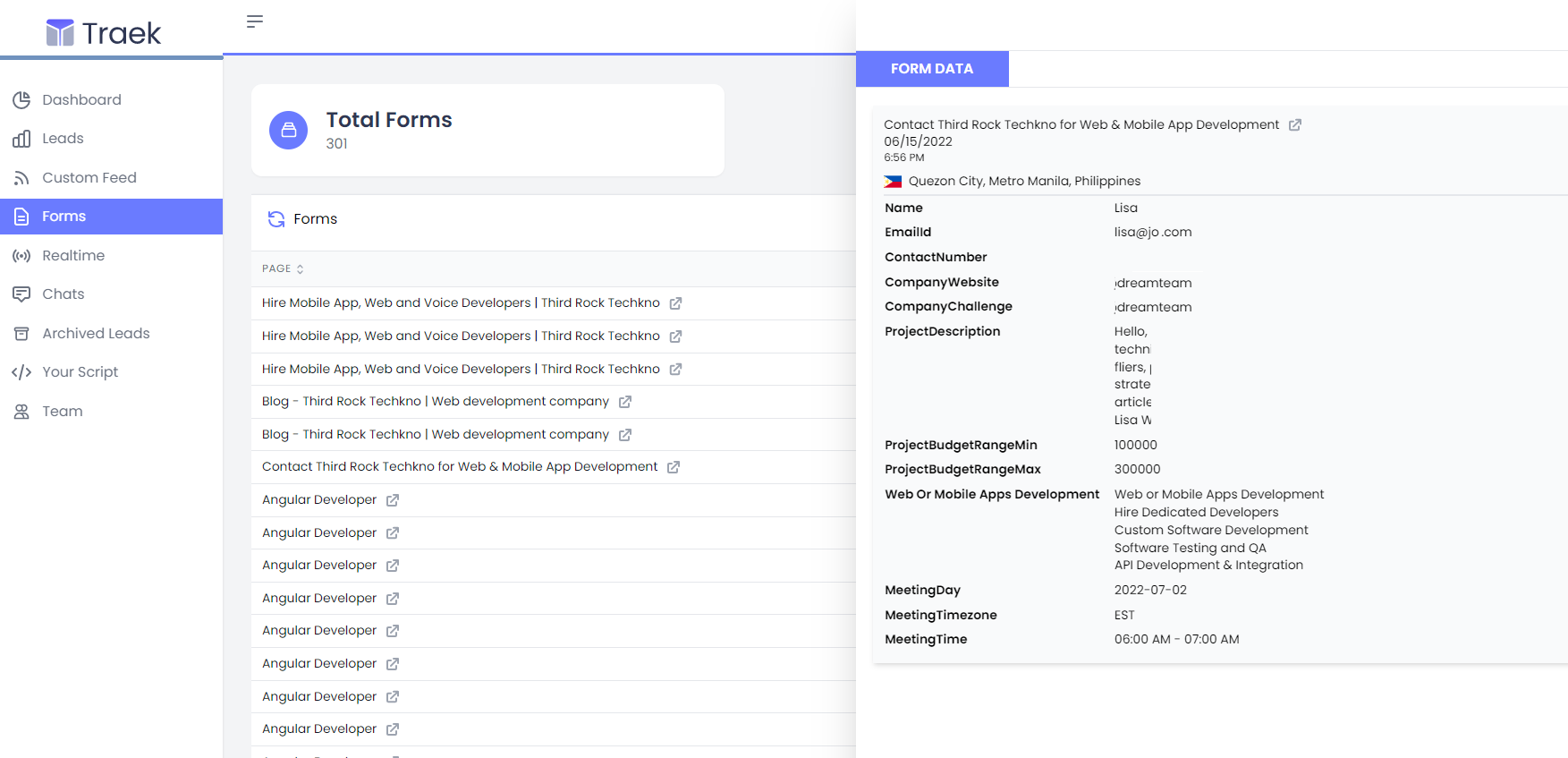1568x758 pixels.
Task: Open external link of first Hire Mobile App row
Action: point(675,303)
